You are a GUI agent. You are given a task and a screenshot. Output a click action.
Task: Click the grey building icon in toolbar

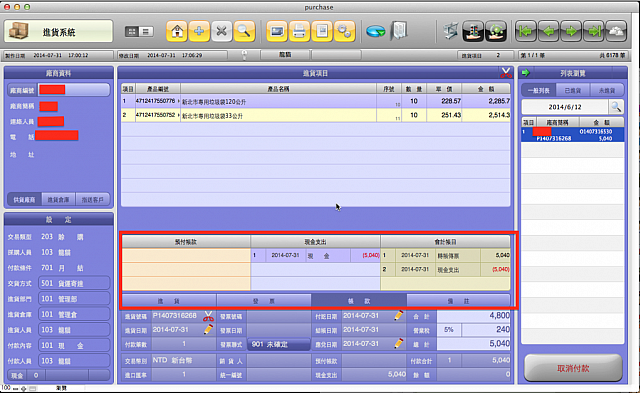tap(399, 31)
